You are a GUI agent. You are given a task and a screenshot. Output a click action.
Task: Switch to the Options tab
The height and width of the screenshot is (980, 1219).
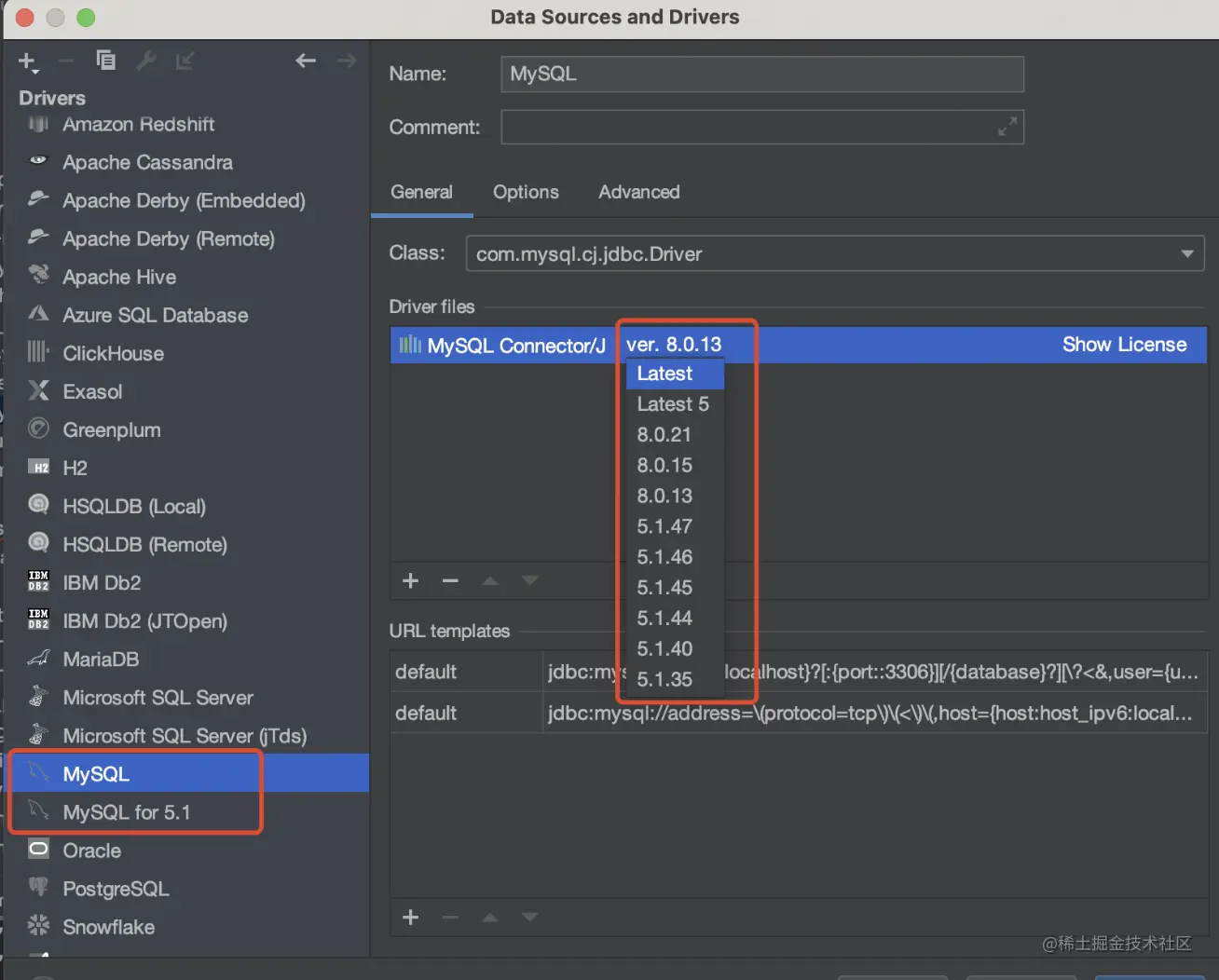click(x=526, y=192)
